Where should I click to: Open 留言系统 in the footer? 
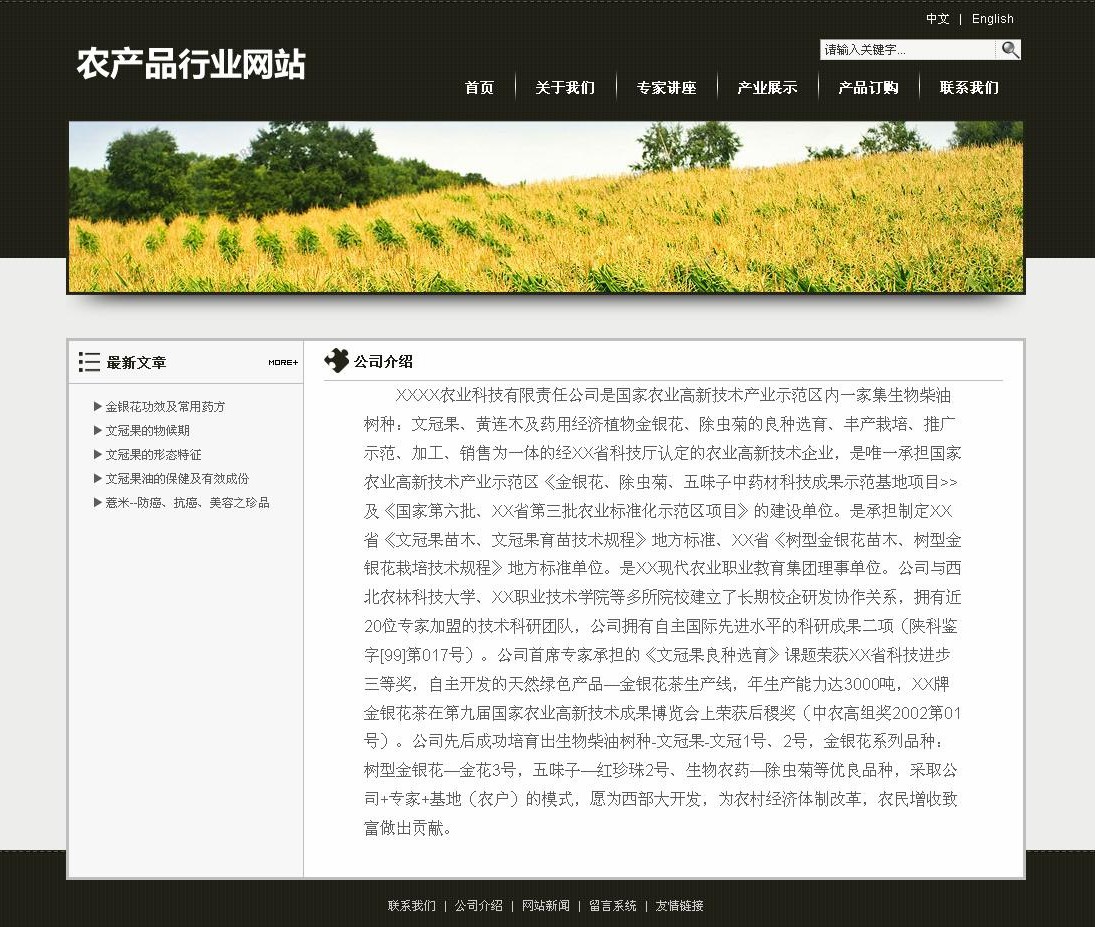point(612,906)
